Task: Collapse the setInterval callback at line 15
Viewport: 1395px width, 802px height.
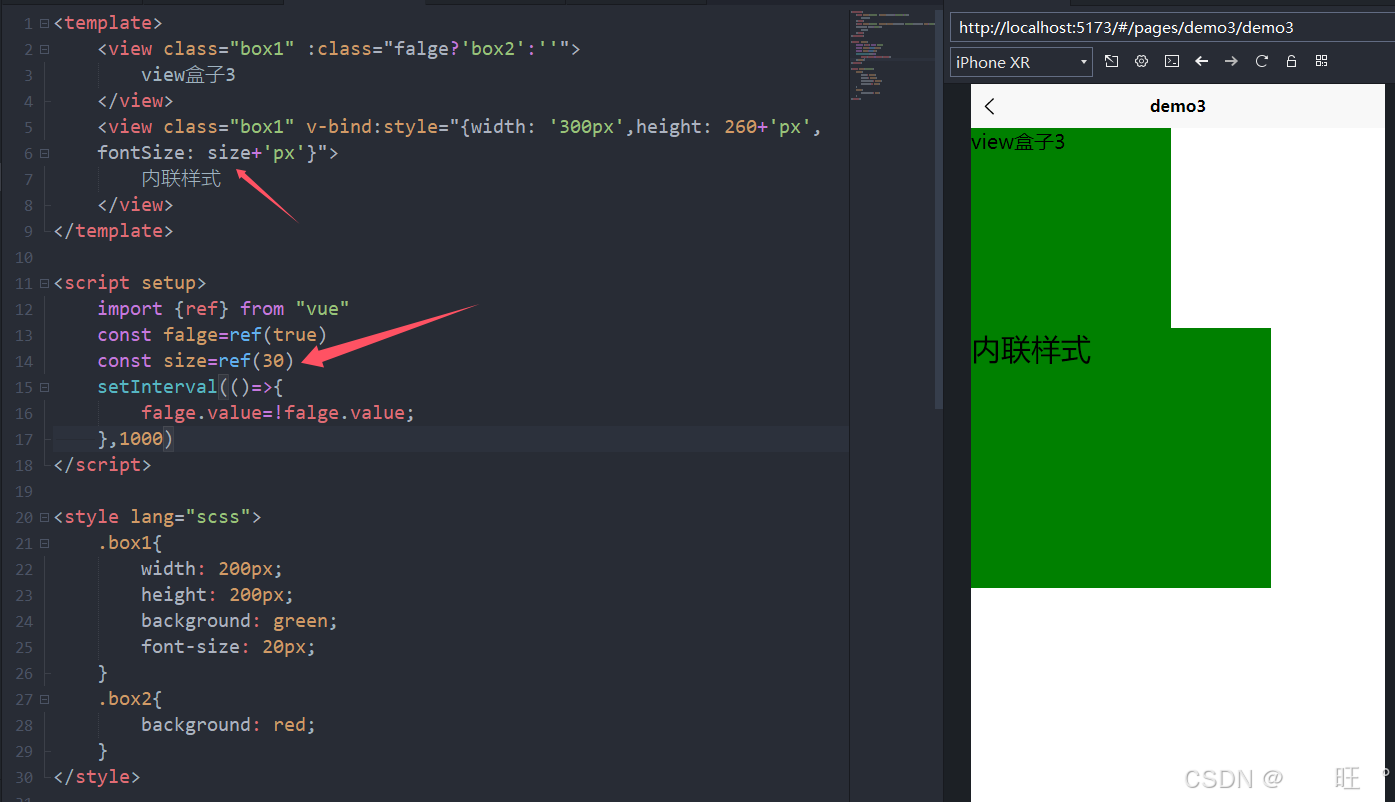Action: [44, 387]
